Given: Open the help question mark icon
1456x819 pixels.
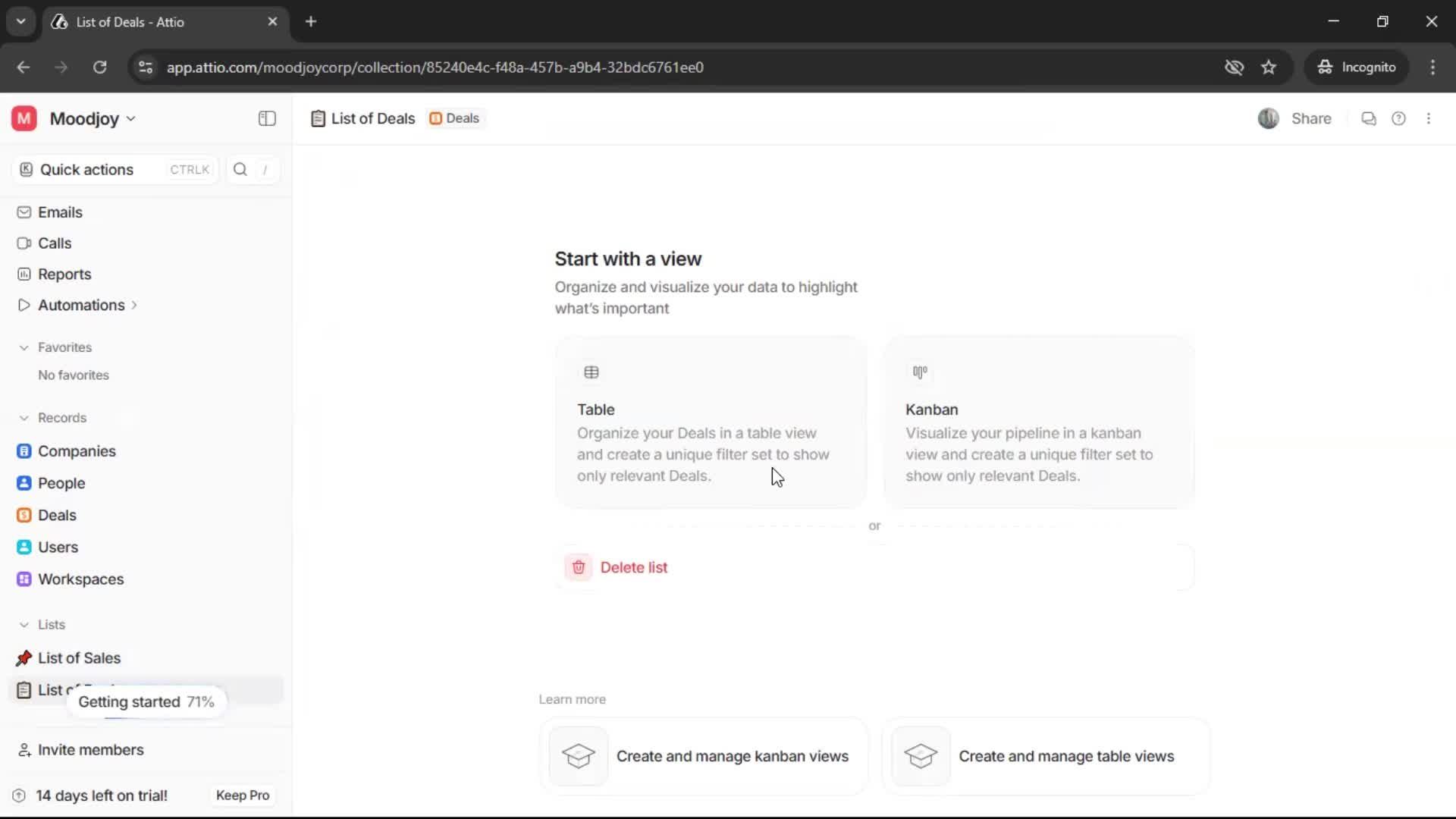Looking at the screenshot, I should point(1399,118).
